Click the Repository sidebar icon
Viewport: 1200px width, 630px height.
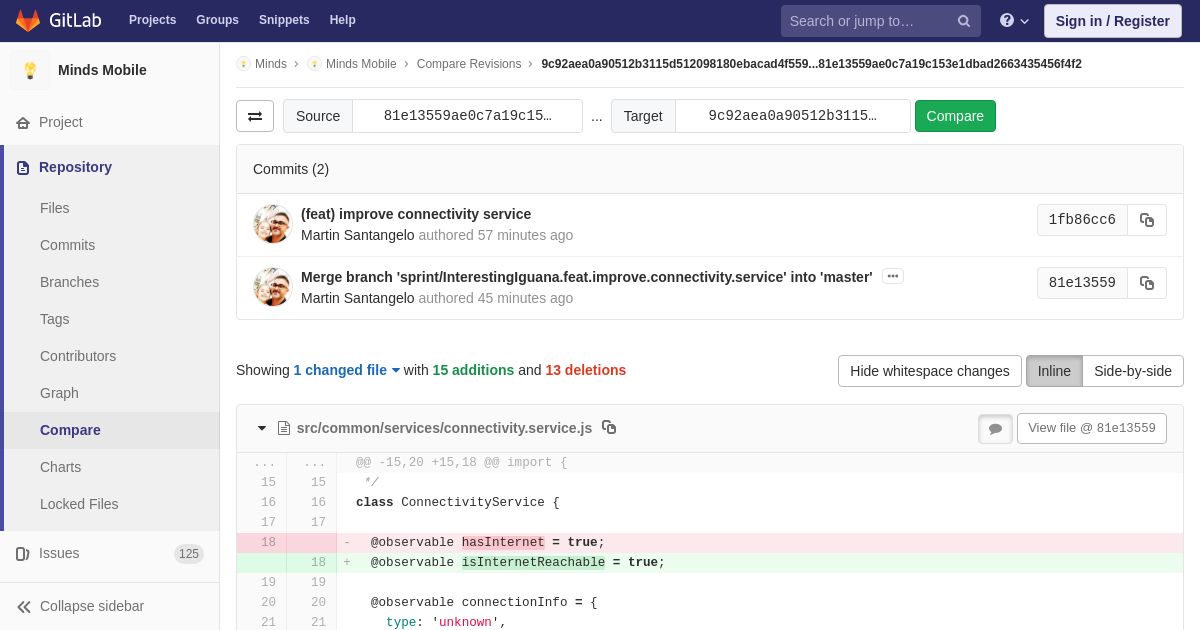tap(23, 167)
